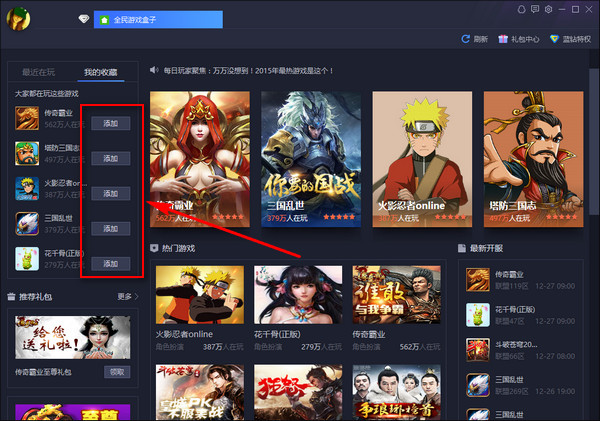
Task: Click the vertical scrollbar on the right
Action: coord(593,142)
